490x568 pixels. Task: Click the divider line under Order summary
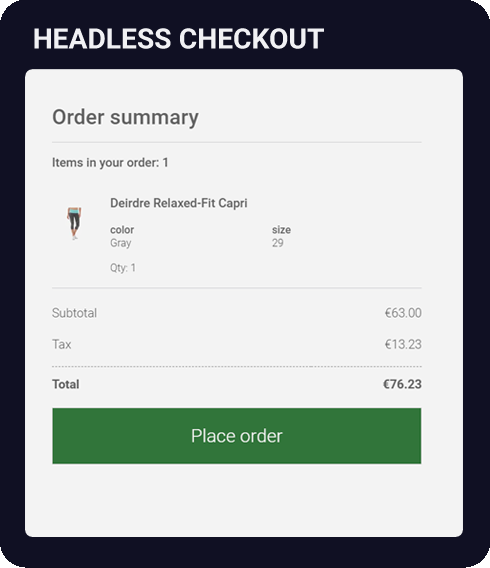coord(237,142)
